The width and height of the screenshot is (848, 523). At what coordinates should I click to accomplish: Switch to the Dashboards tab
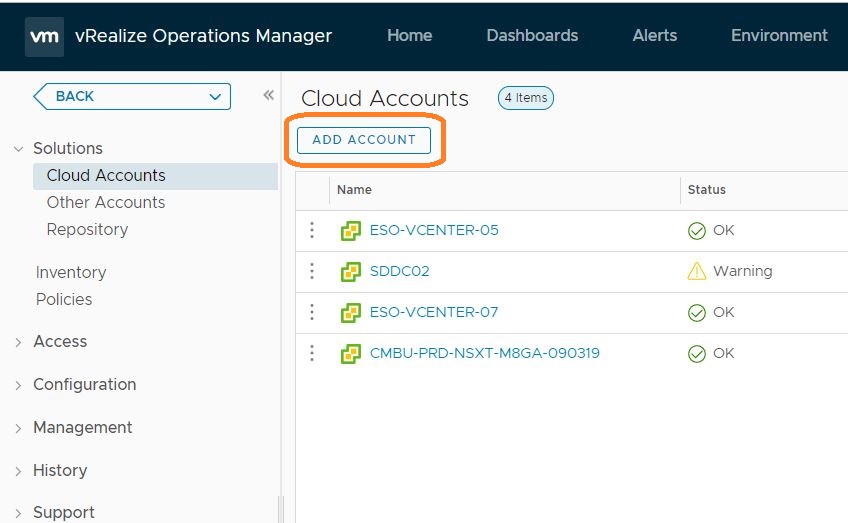[532, 36]
